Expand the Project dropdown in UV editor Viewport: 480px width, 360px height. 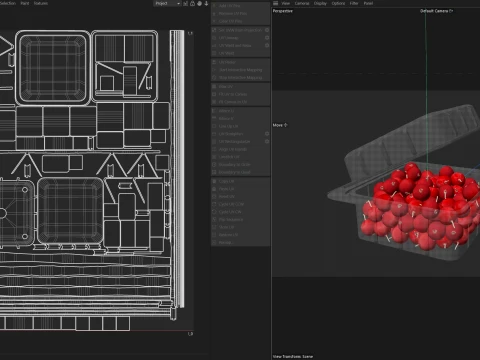point(167,3)
